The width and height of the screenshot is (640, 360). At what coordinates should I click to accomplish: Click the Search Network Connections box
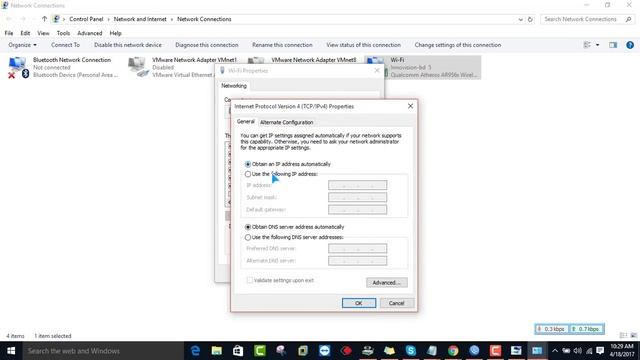click(587, 19)
